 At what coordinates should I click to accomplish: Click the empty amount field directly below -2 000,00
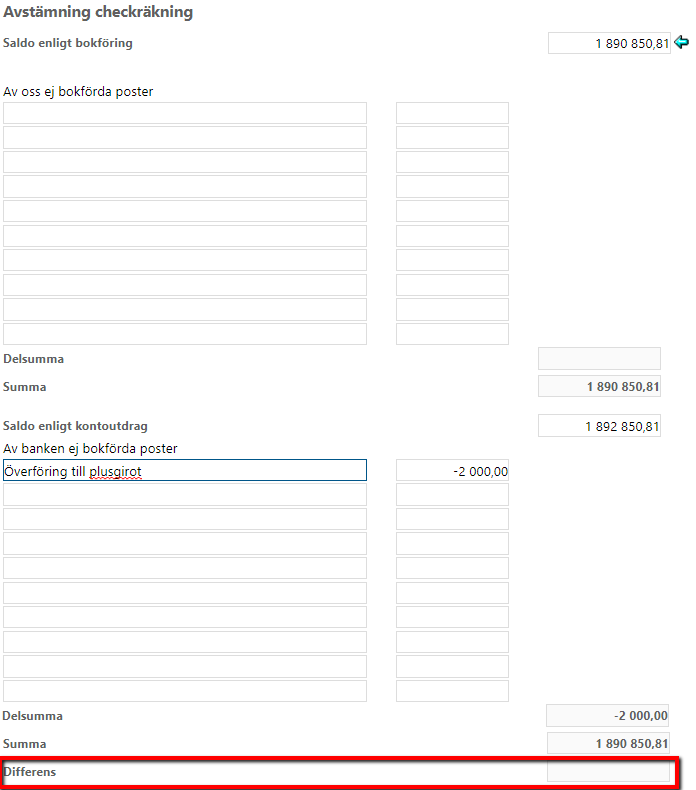pyautogui.click(x=452, y=495)
